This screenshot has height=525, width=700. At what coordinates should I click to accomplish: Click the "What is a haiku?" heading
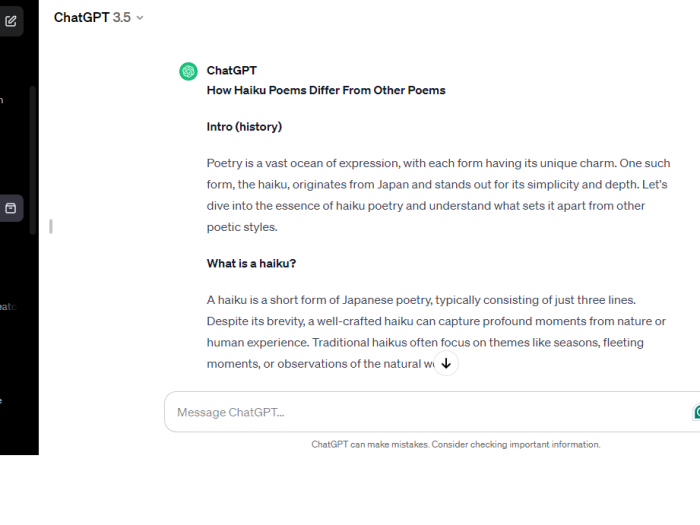tap(251, 263)
